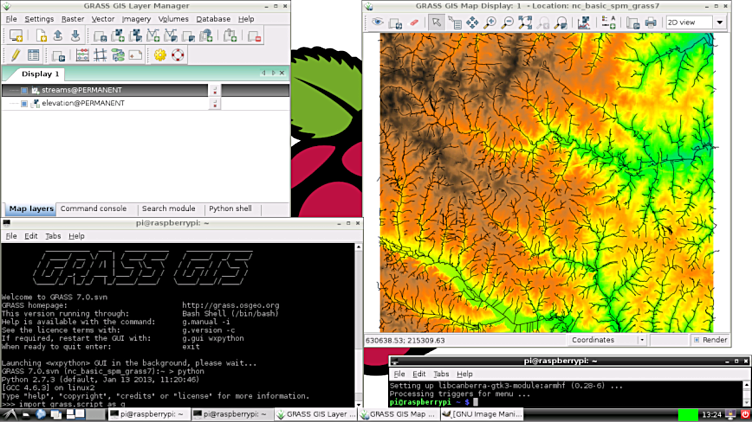Toggle the elevation@PERMANENT layer checkbox
This screenshot has width=752, height=423.
pyautogui.click(x=24, y=103)
